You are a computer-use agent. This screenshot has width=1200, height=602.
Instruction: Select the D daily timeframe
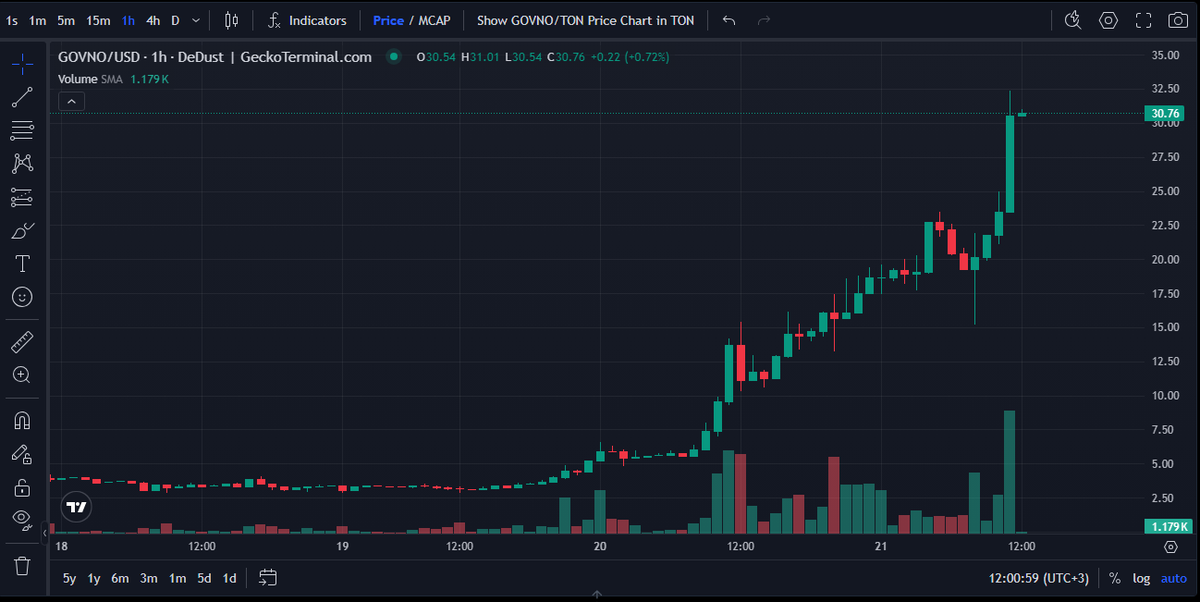click(175, 20)
